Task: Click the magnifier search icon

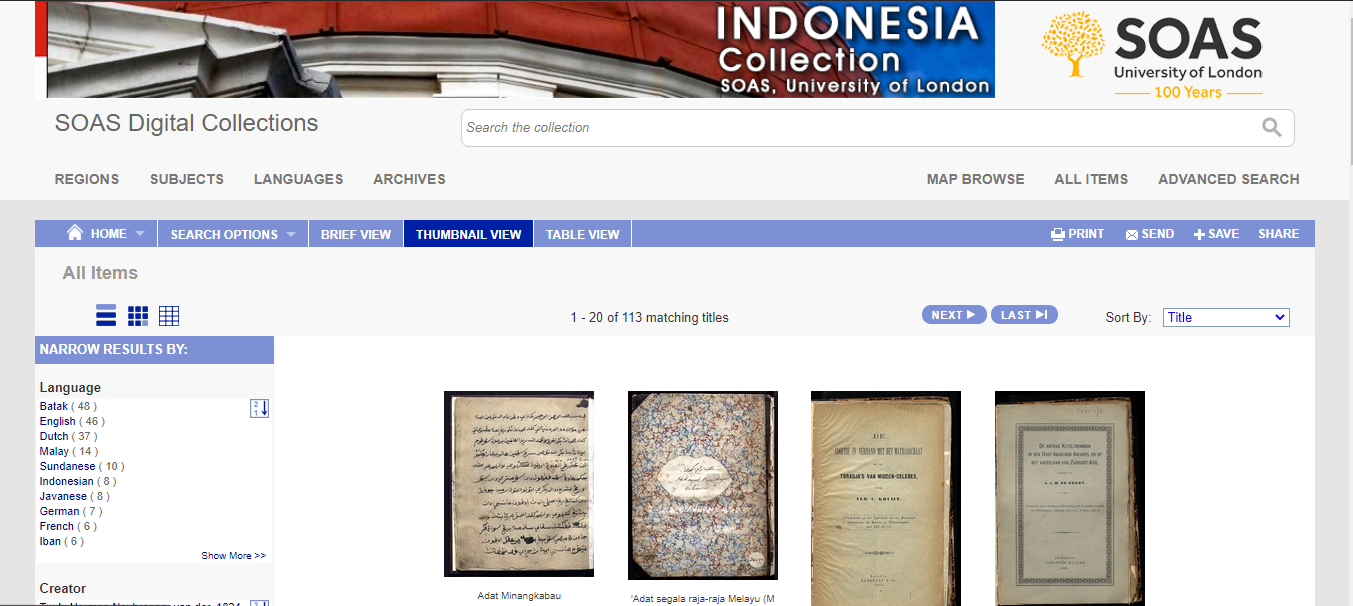Action: 1271,127
